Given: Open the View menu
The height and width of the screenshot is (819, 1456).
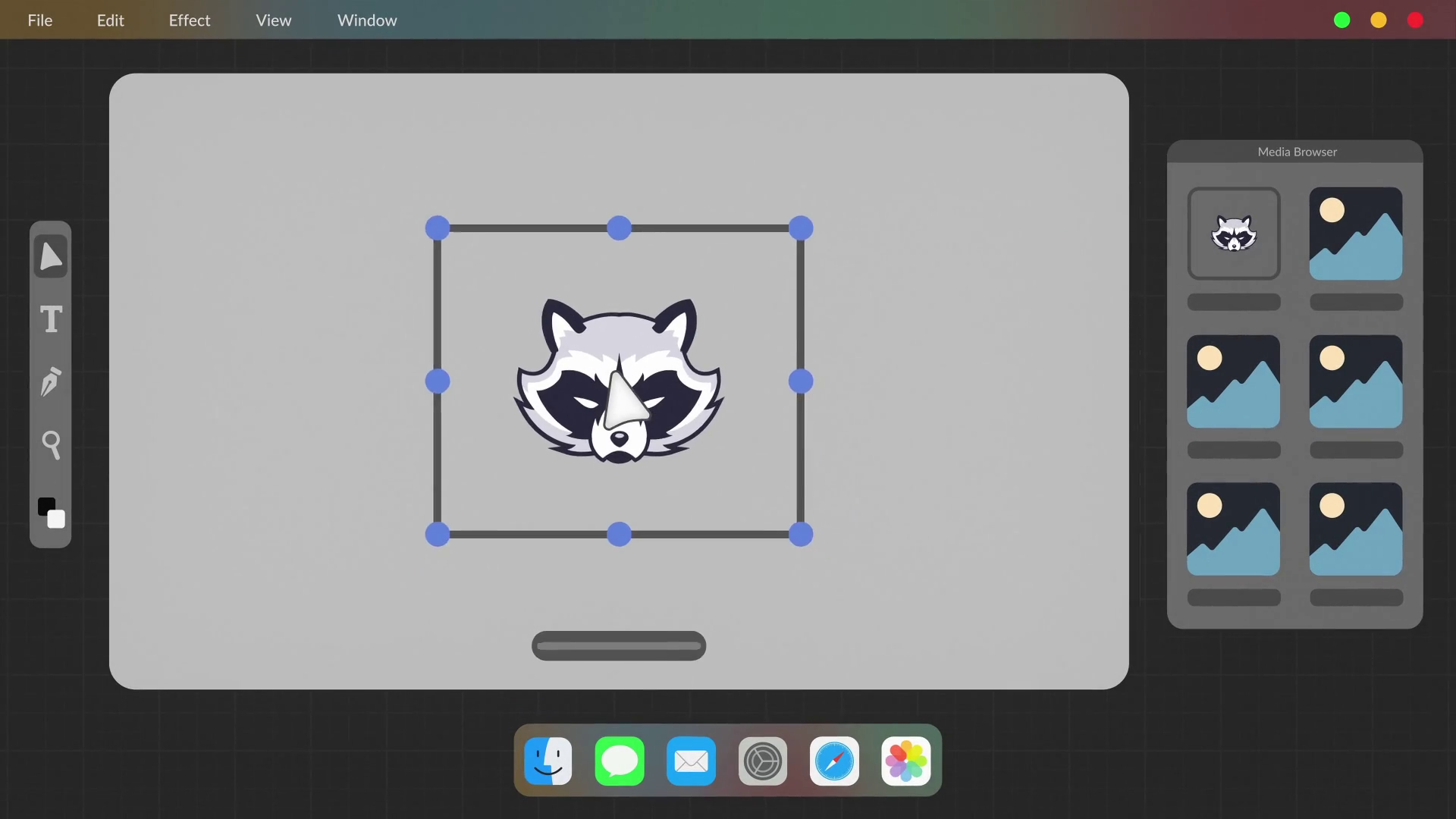Looking at the screenshot, I should (x=274, y=20).
